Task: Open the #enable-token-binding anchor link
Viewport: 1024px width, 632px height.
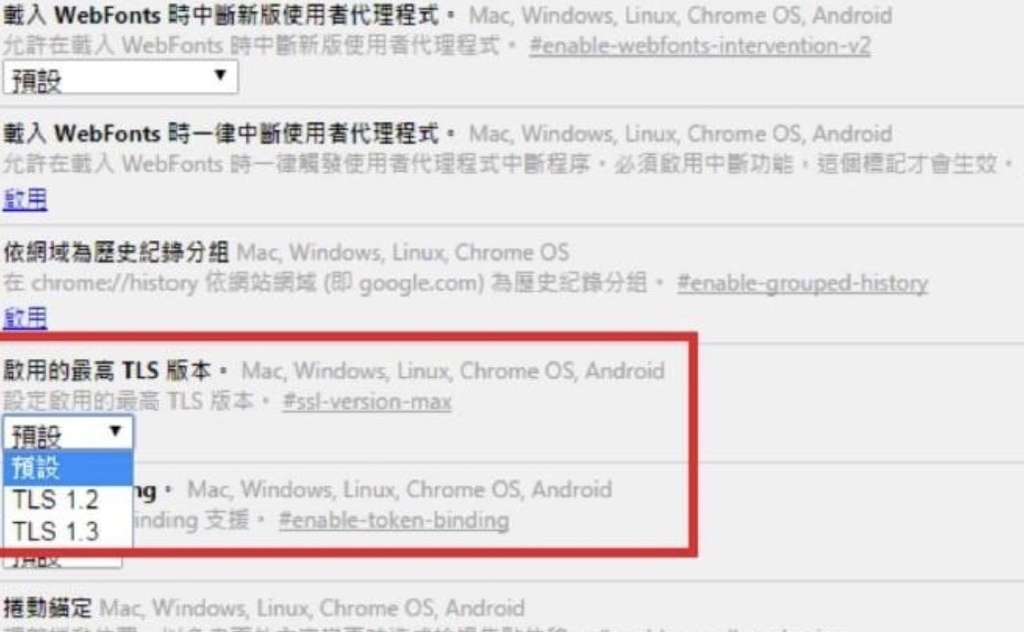Action: [394, 520]
